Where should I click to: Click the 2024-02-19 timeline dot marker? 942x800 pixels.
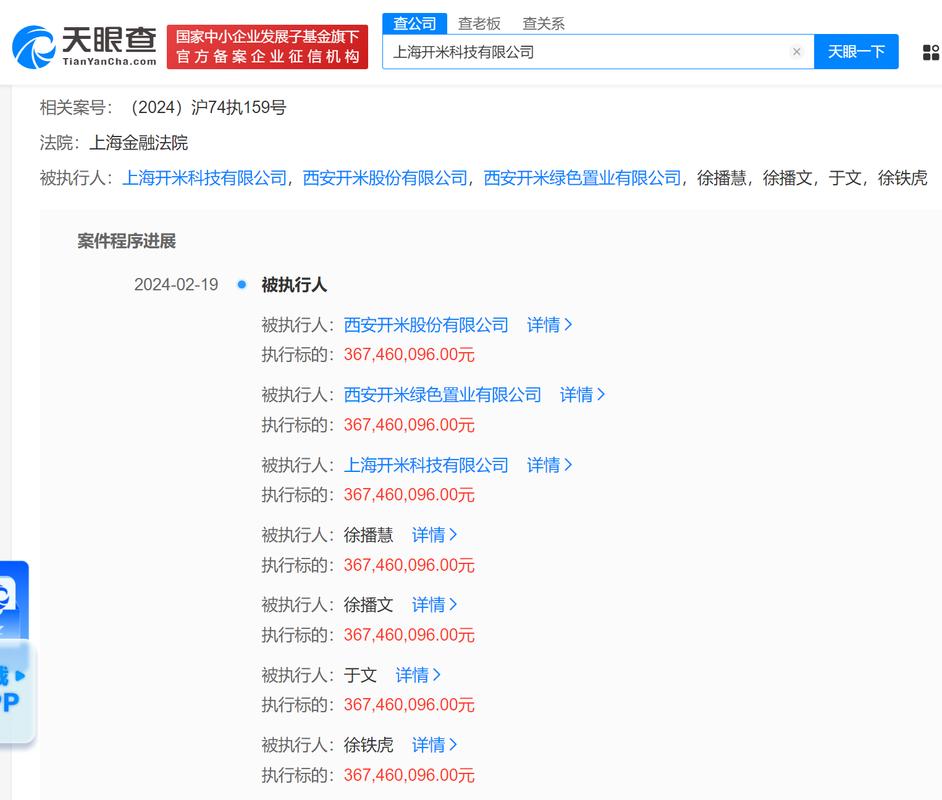[242, 284]
